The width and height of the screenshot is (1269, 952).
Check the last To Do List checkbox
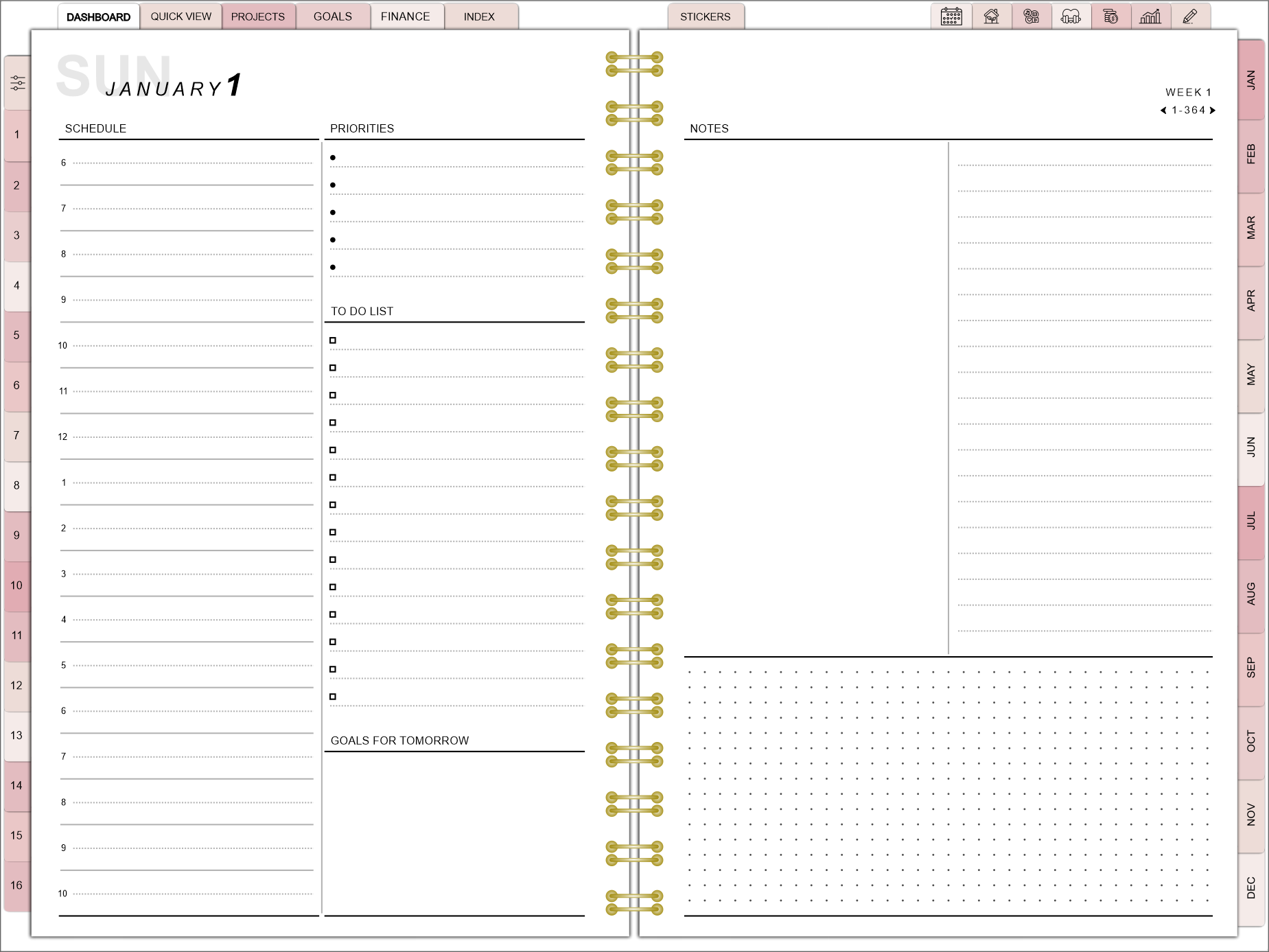pos(333,697)
